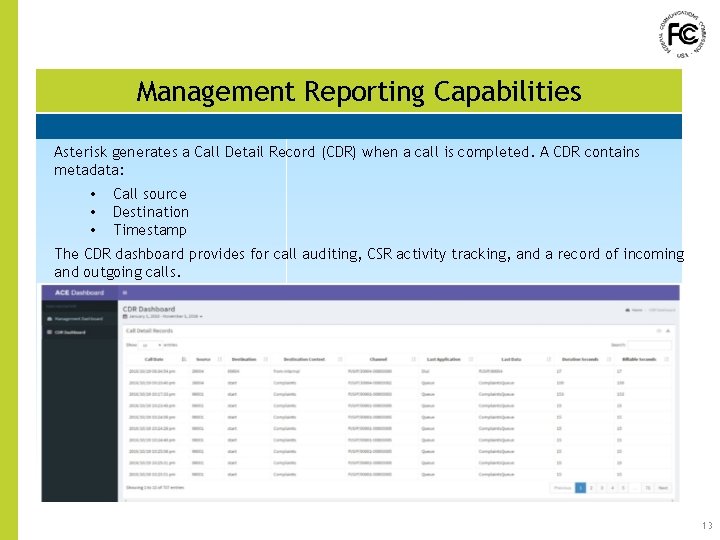Sort by Last Application column icon
720x540 pixels.
click(x=471, y=359)
